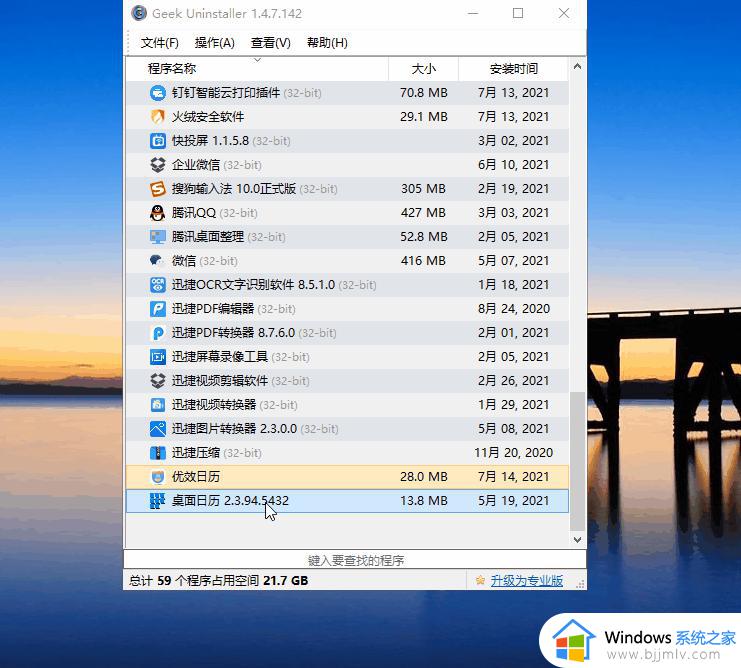Click the scrollbar down arrow
Image resolution: width=741 pixels, height=668 pixels.
[577, 540]
